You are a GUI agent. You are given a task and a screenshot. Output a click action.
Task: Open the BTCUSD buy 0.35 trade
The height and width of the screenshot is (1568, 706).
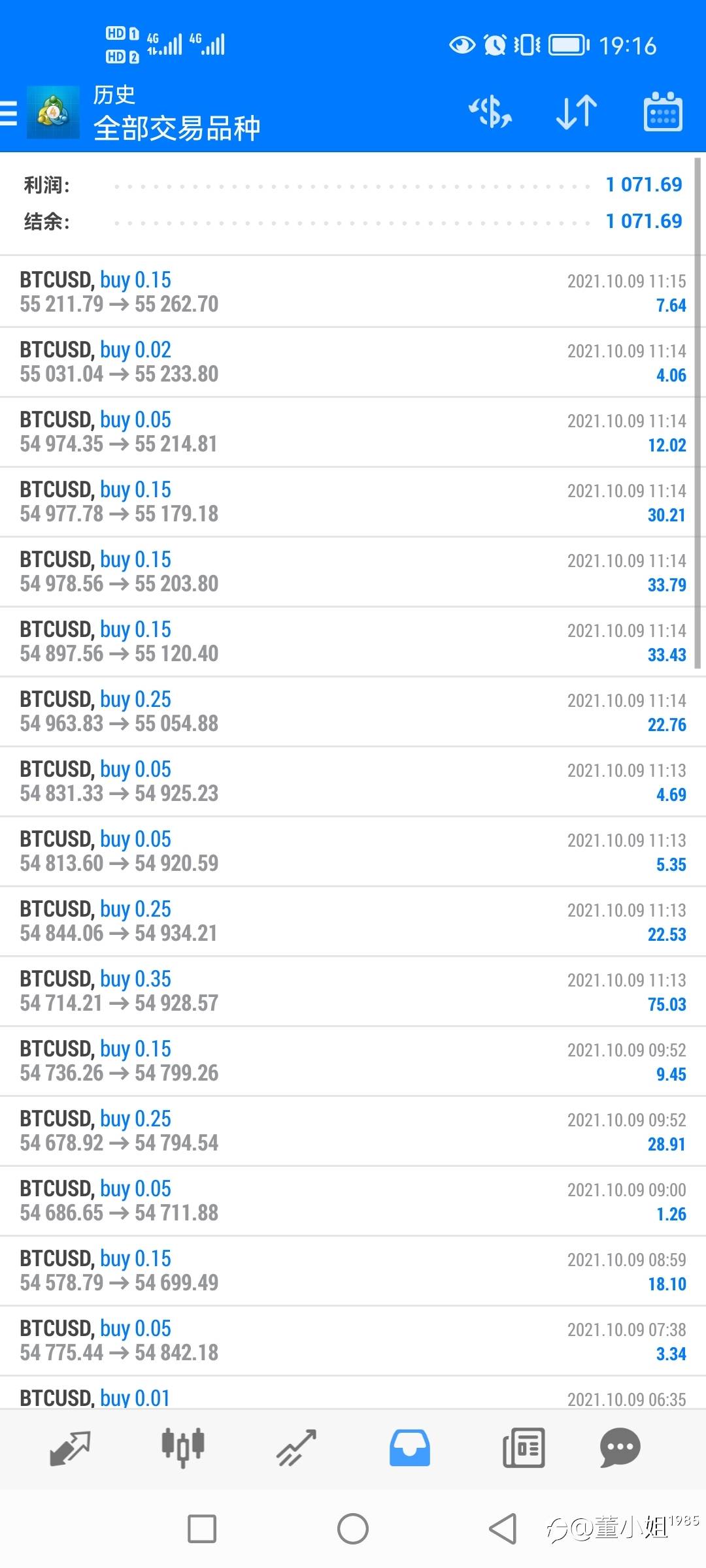pyautogui.click(x=353, y=990)
